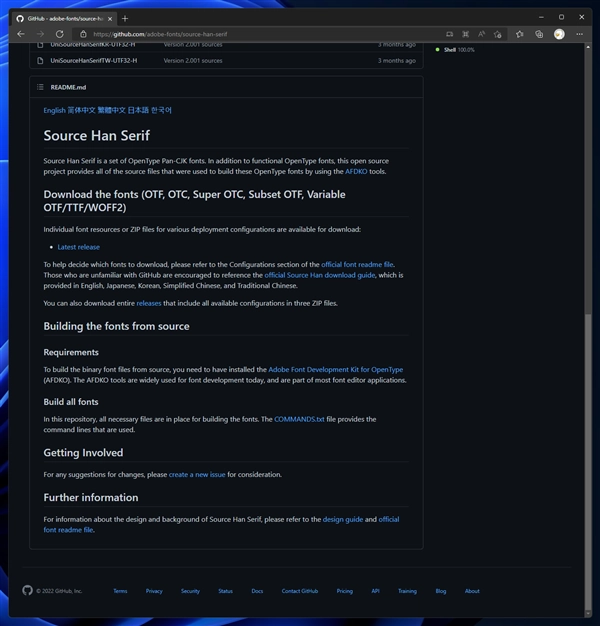
Task: Click the 'Further information' heading
Action: (x=91, y=497)
